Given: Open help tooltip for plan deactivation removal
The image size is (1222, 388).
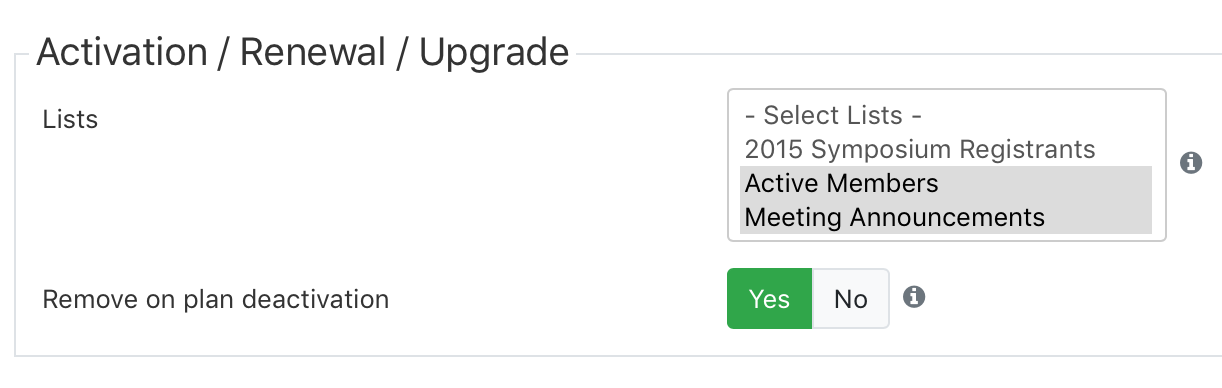Looking at the screenshot, I should point(914,297).
